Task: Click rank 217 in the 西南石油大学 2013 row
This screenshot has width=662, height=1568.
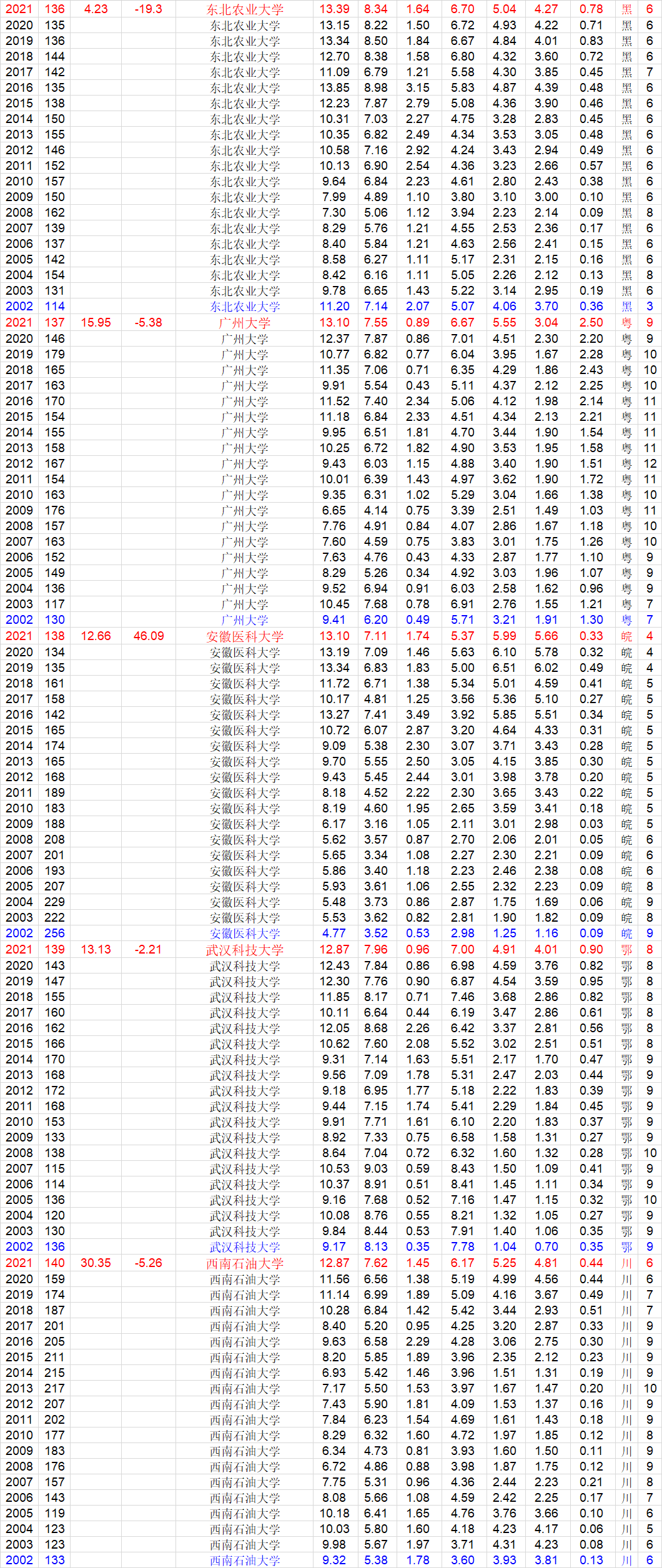Action: click(55, 1389)
